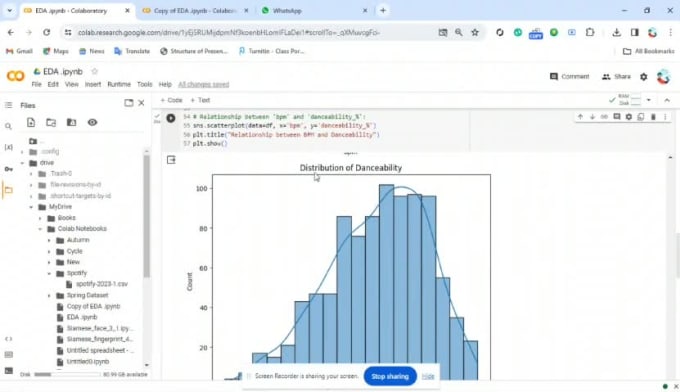Click the Mount Drive folder icon
This screenshot has width=680, height=392.
click(x=72, y=123)
